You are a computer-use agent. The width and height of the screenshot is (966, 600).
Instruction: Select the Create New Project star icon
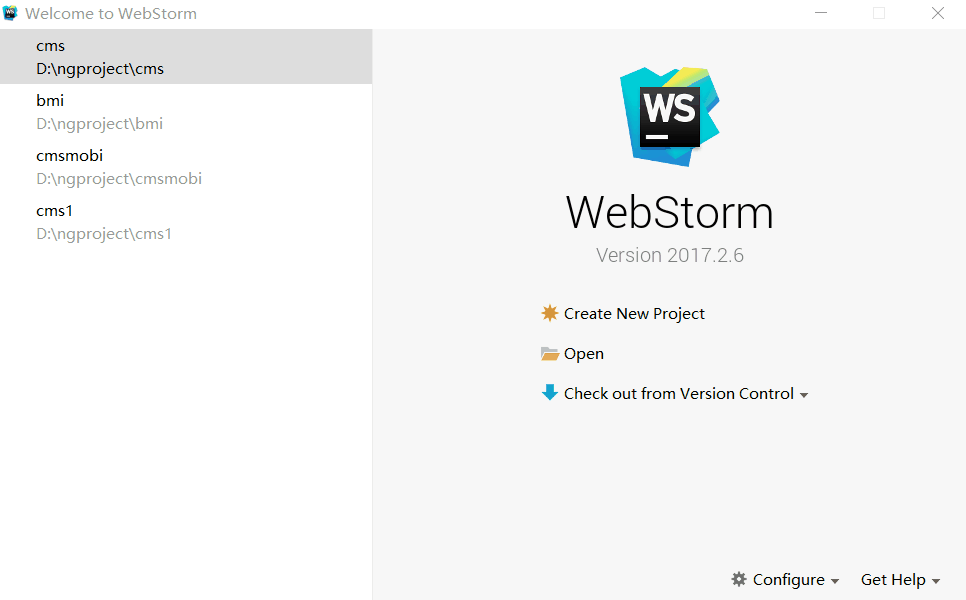pos(550,313)
